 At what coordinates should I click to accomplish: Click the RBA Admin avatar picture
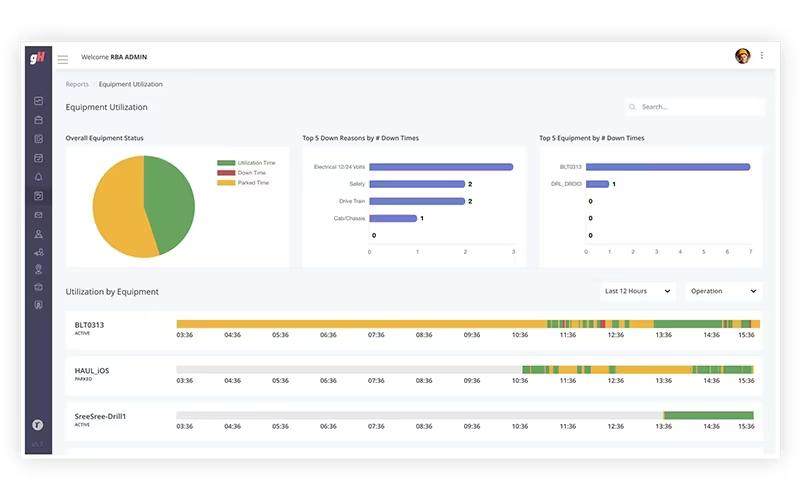tap(742, 56)
